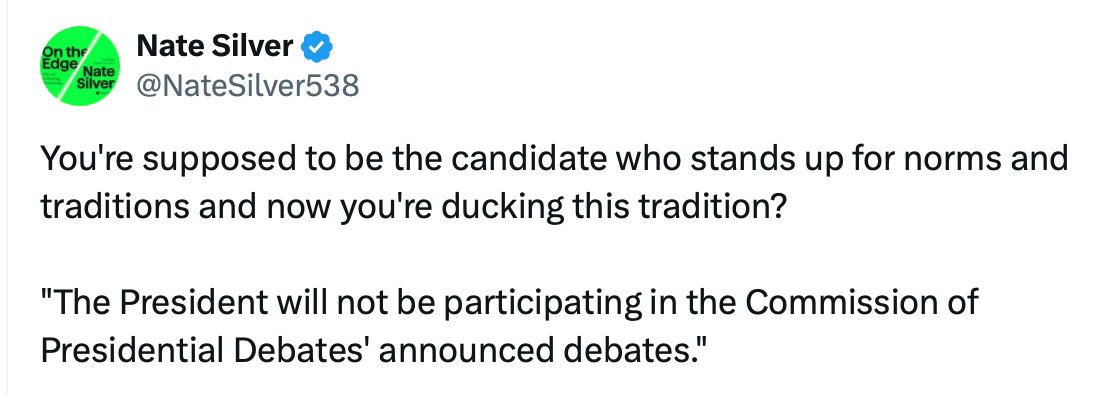Click the blue verified checkmark badge
The image size is (1108, 394).
coord(317,47)
